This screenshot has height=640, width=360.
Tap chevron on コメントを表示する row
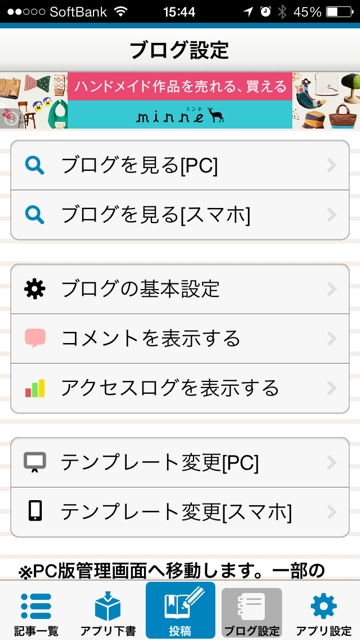point(332,338)
